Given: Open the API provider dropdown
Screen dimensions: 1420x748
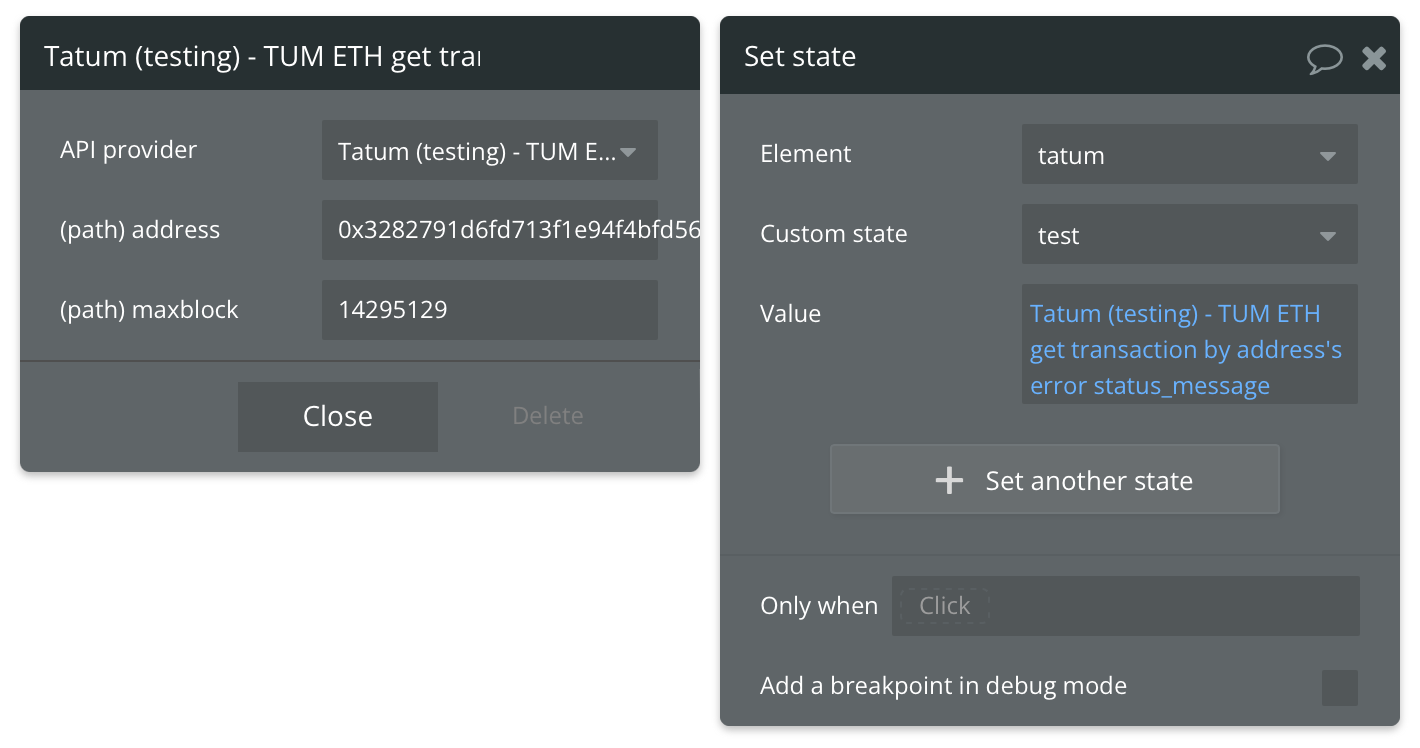Looking at the screenshot, I should point(489,151).
